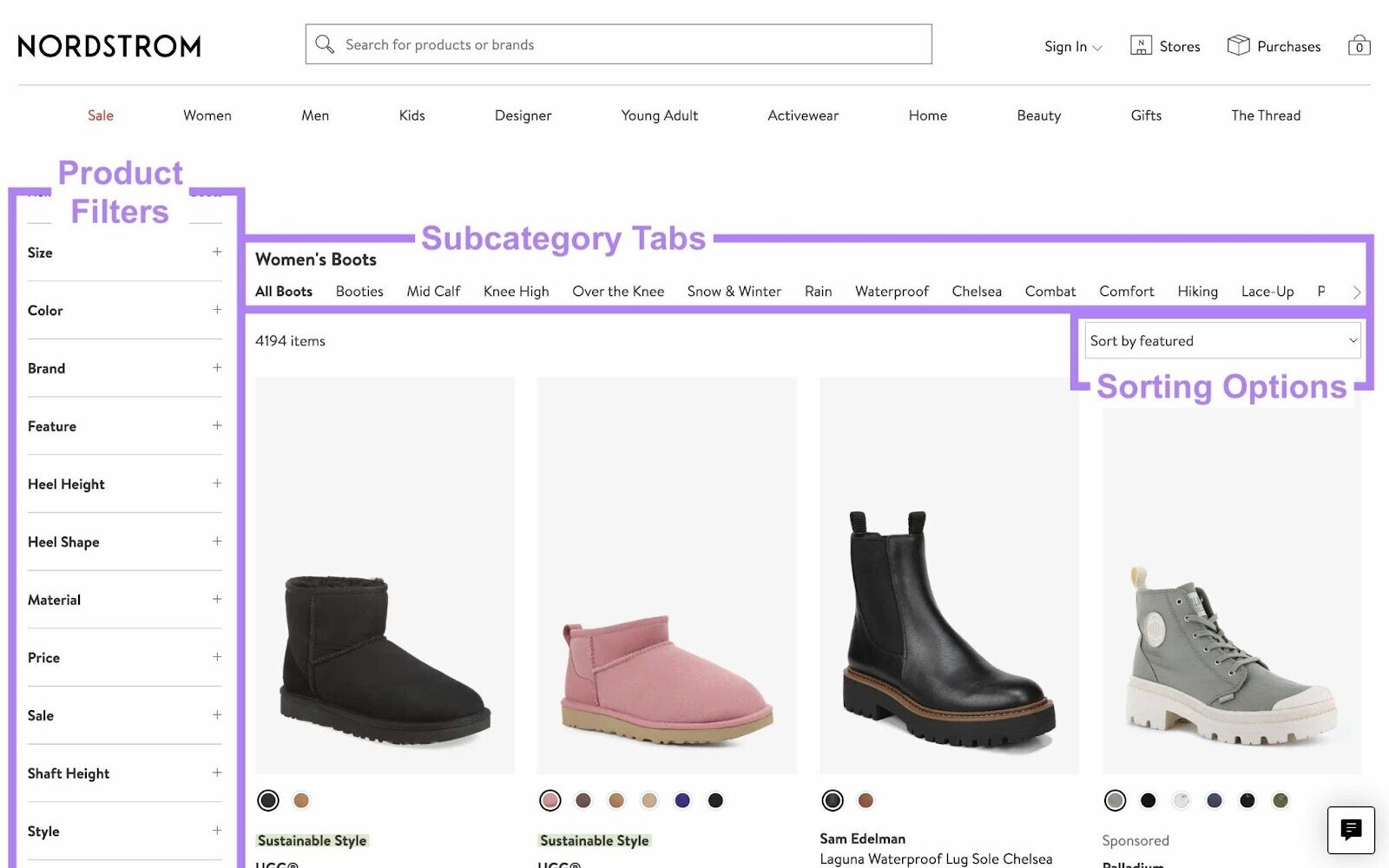This screenshot has height=868, width=1389.
Task: Open the Stores icon in the header
Action: click(x=1140, y=44)
